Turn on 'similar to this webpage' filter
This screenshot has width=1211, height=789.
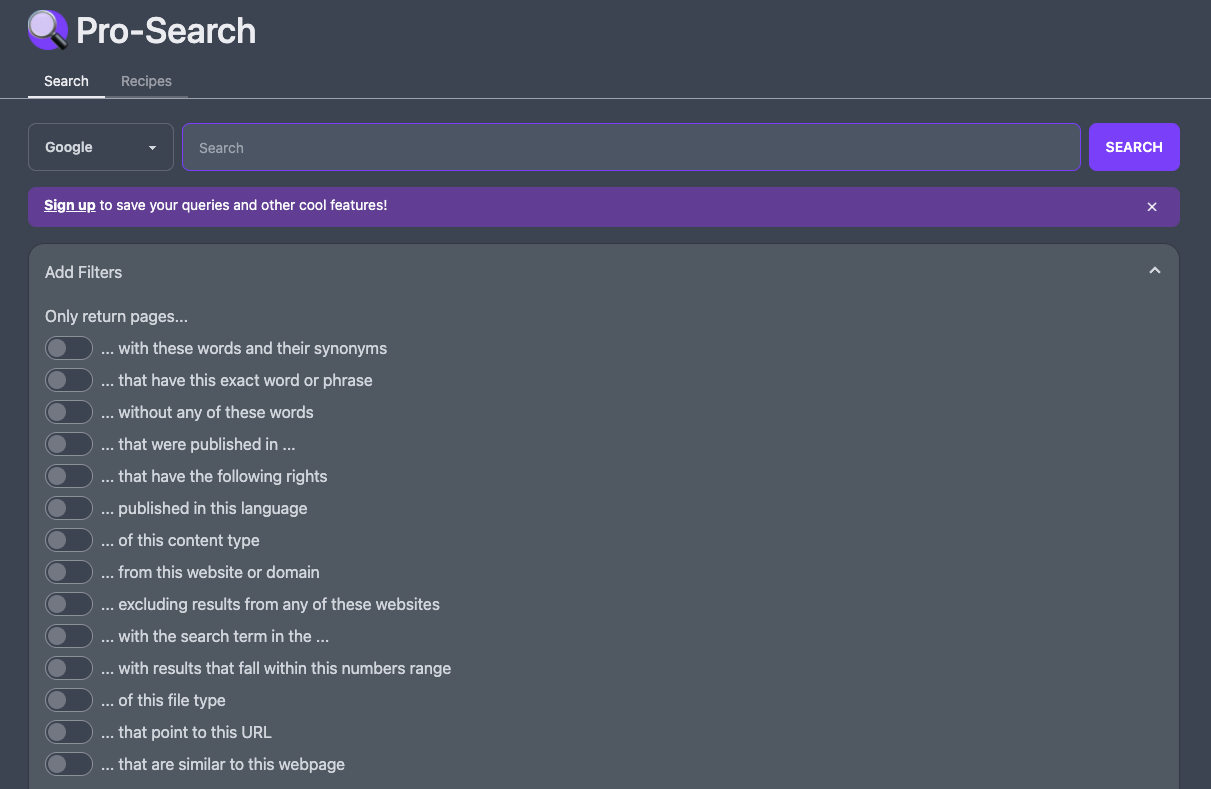[x=68, y=763]
